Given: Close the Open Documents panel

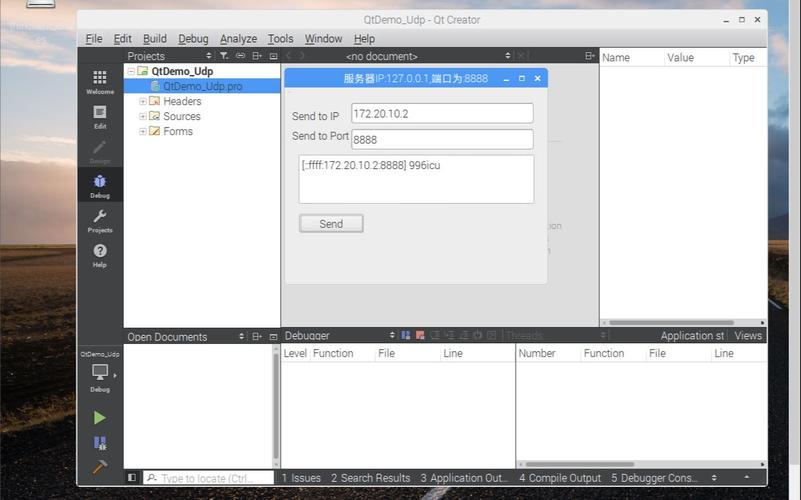Looking at the screenshot, I should [273, 337].
